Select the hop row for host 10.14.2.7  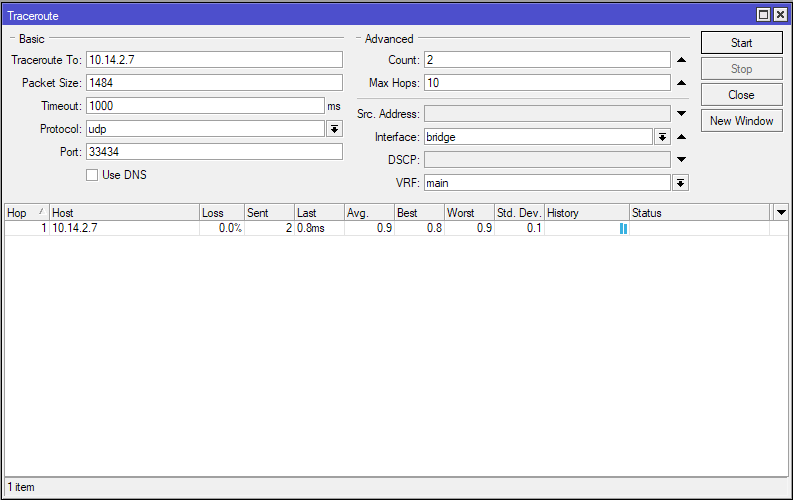396,228
